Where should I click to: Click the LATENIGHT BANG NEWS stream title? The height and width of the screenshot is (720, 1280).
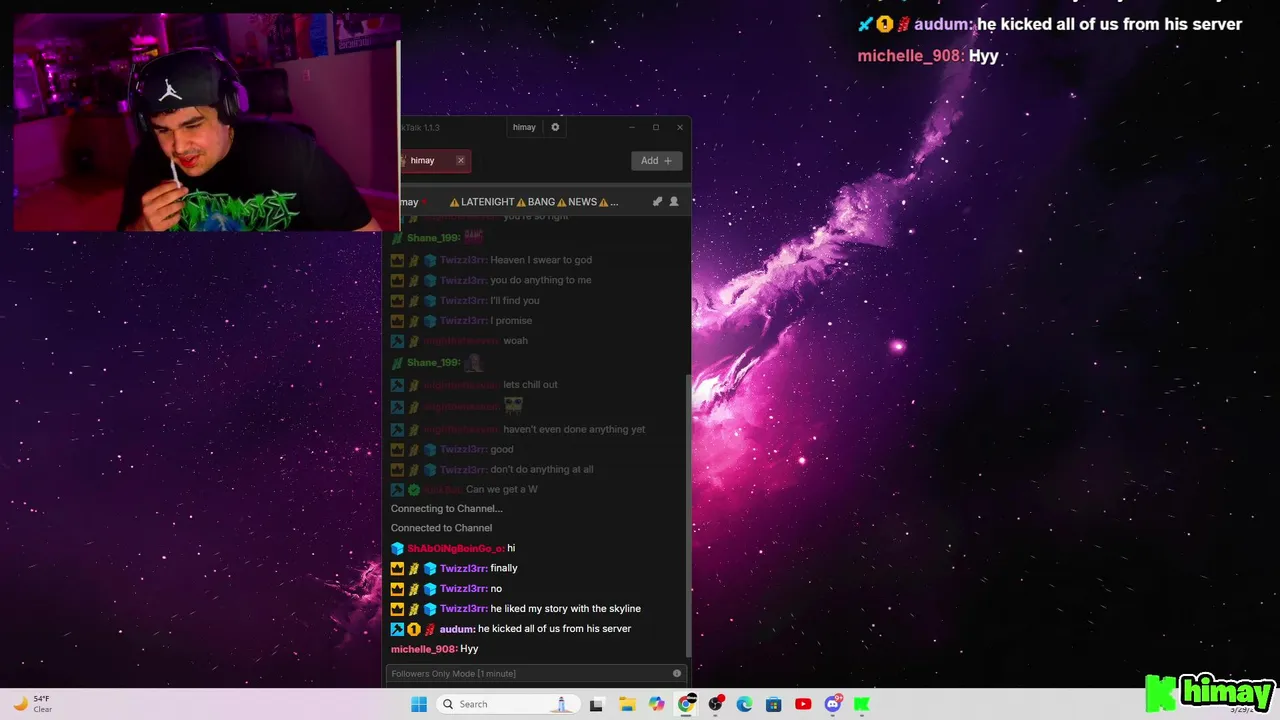533,202
